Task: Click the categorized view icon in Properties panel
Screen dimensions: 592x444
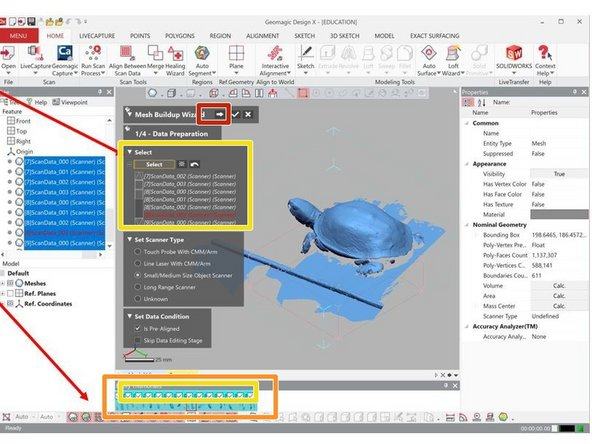Action: 468,102
